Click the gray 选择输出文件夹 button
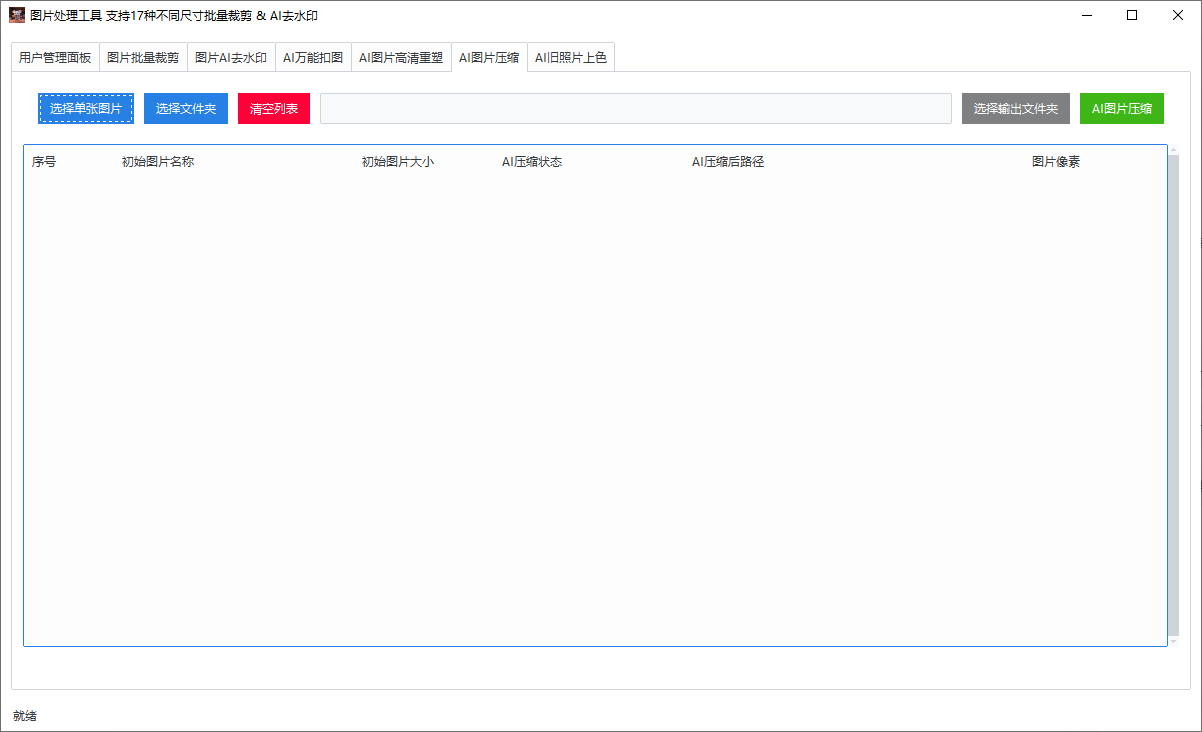This screenshot has width=1202, height=732. [x=1016, y=108]
